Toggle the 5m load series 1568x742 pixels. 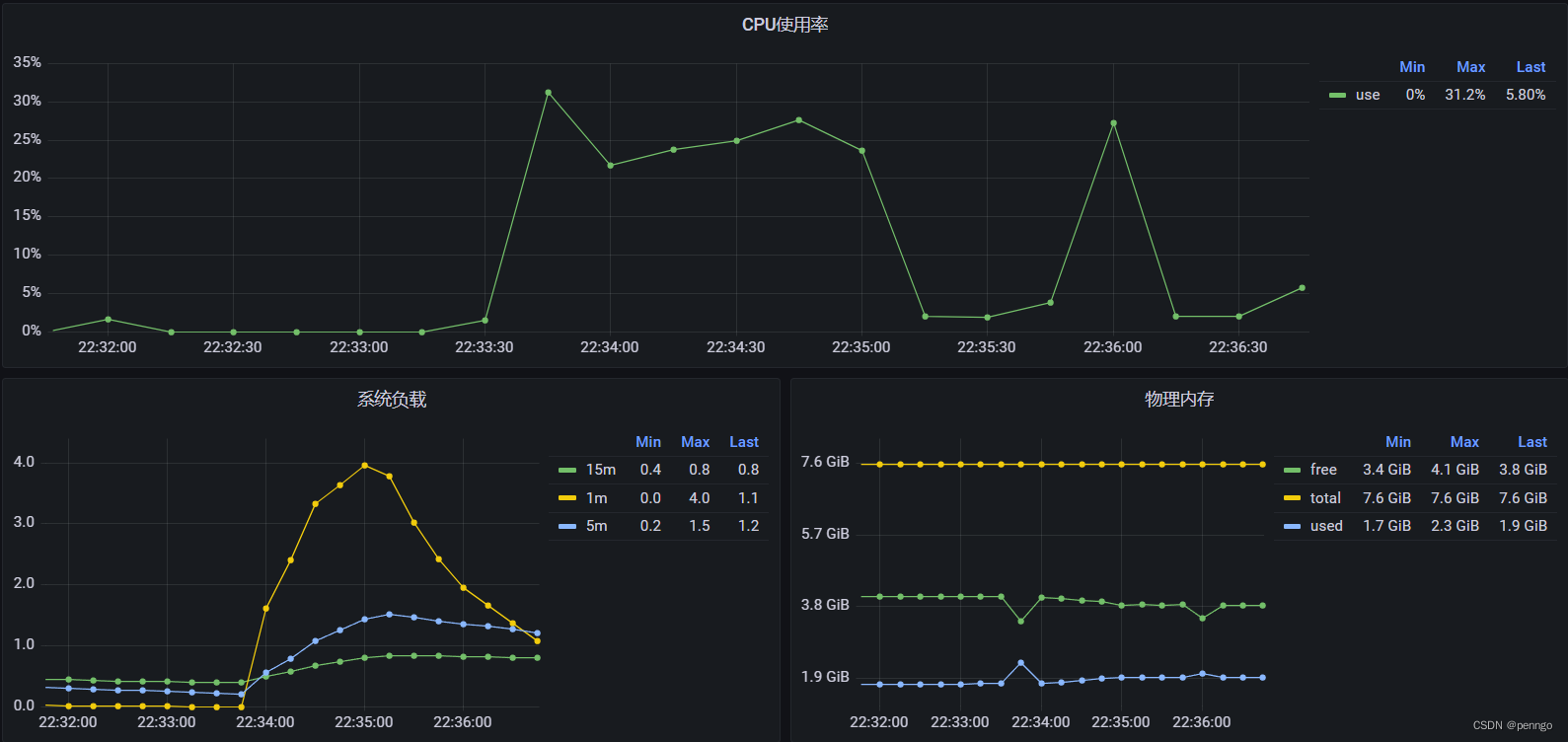pos(596,526)
